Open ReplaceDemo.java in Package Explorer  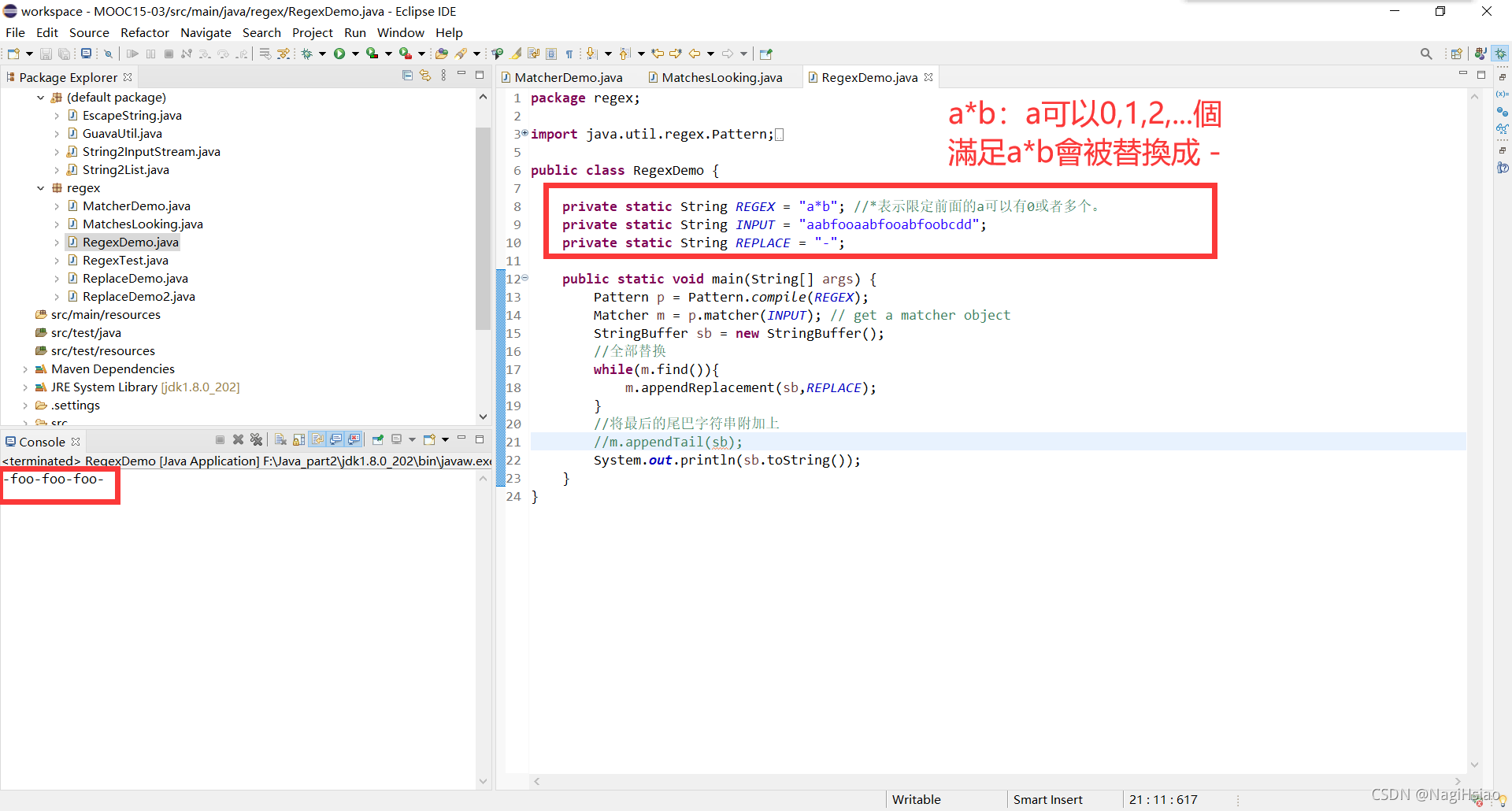(x=135, y=279)
